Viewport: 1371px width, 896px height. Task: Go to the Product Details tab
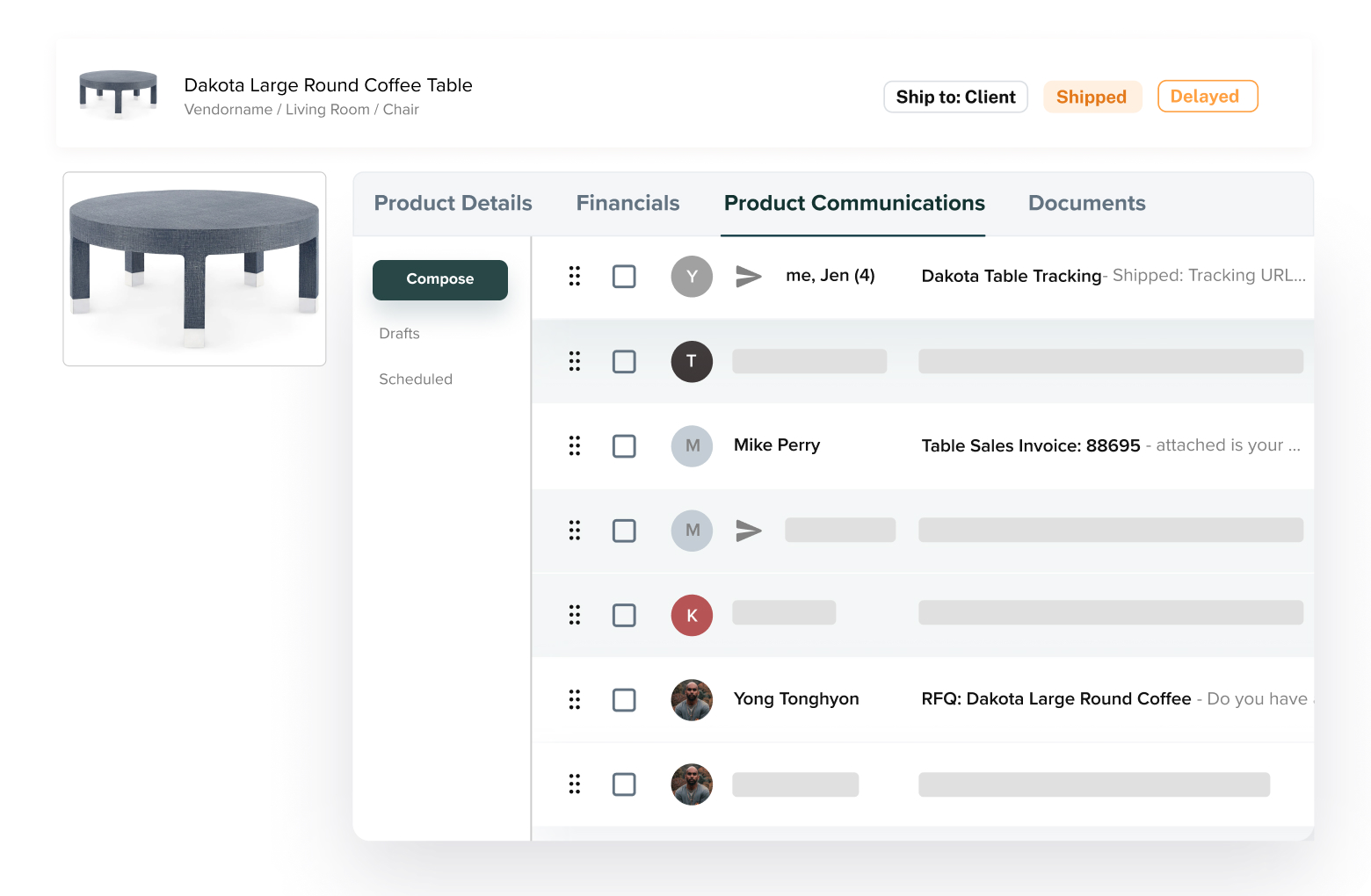(x=453, y=203)
